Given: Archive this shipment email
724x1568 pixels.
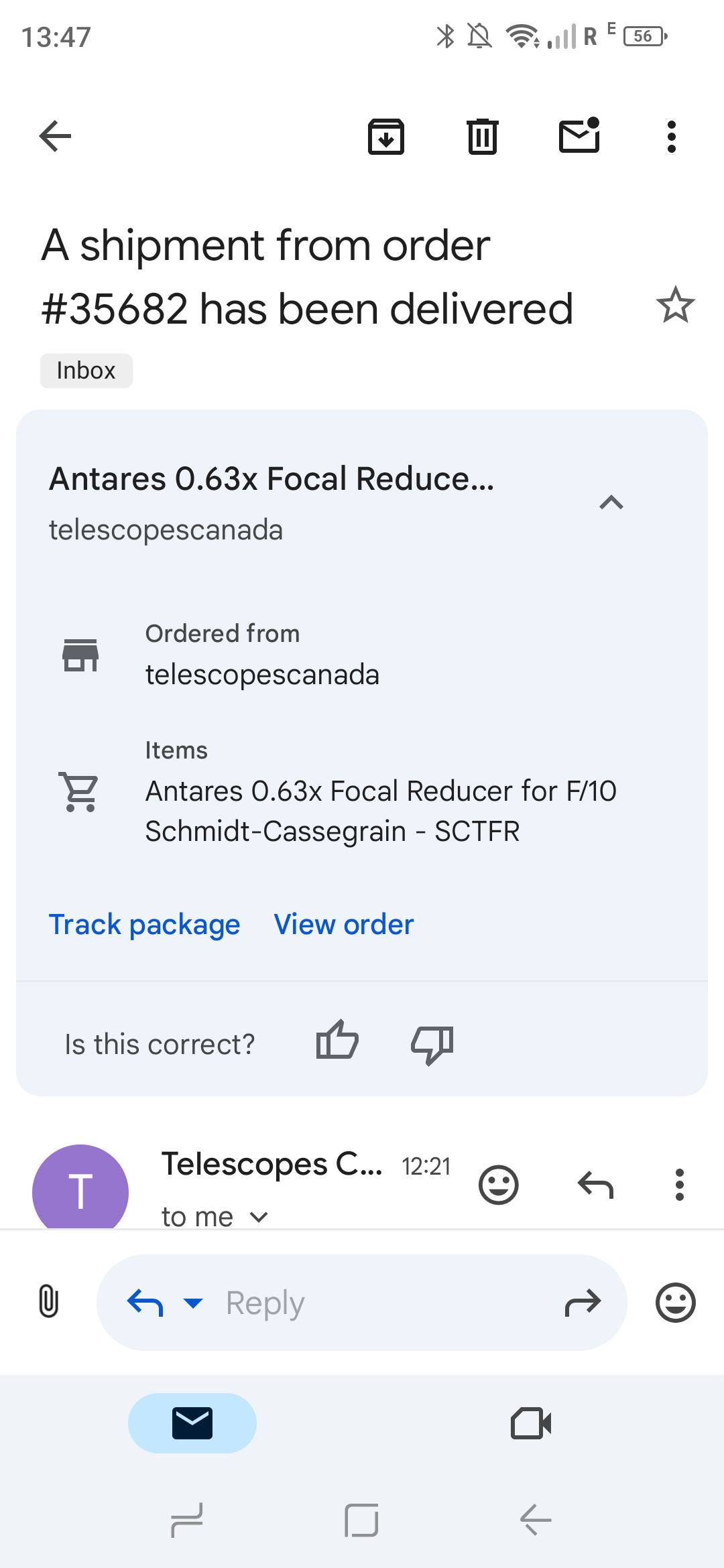Looking at the screenshot, I should pos(386,137).
